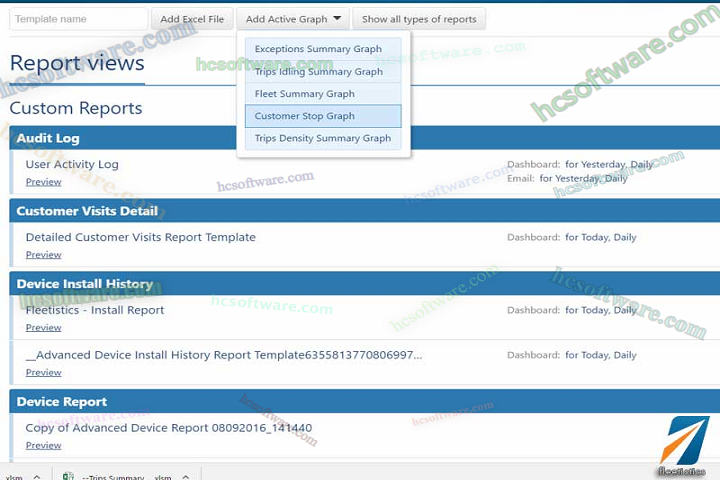The image size is (720, 480).
Task: Open Preview under Advanced Device Install History
Action: tap(44, 373)
